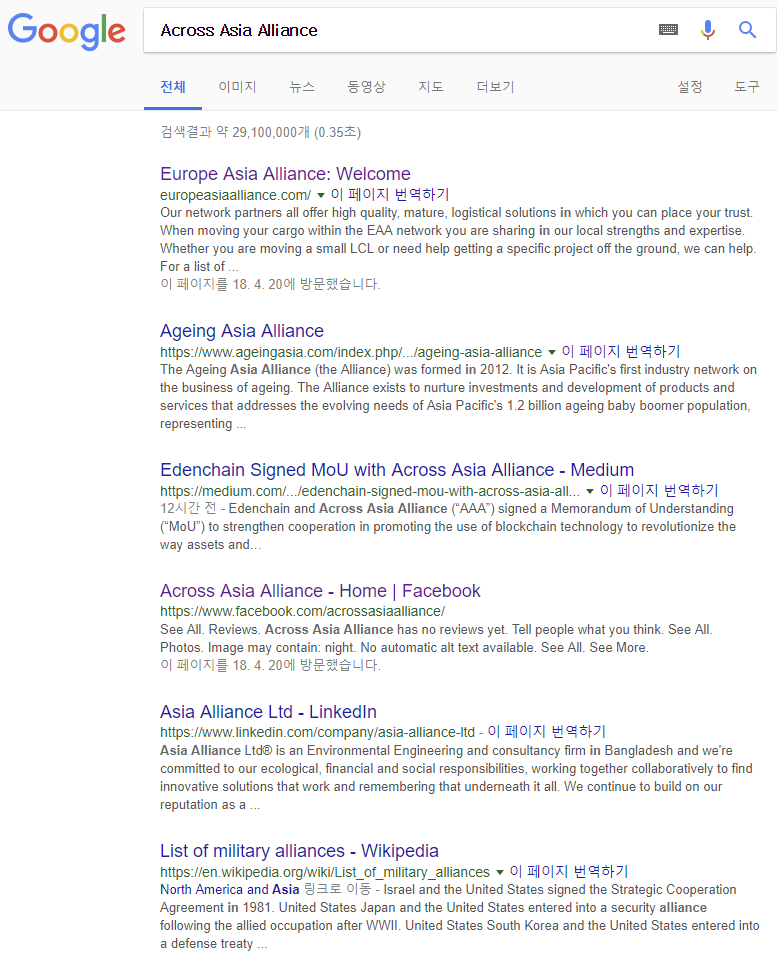Expand dropdown arrow next to en.wikipedia.org URL

[x=500, y=872]
